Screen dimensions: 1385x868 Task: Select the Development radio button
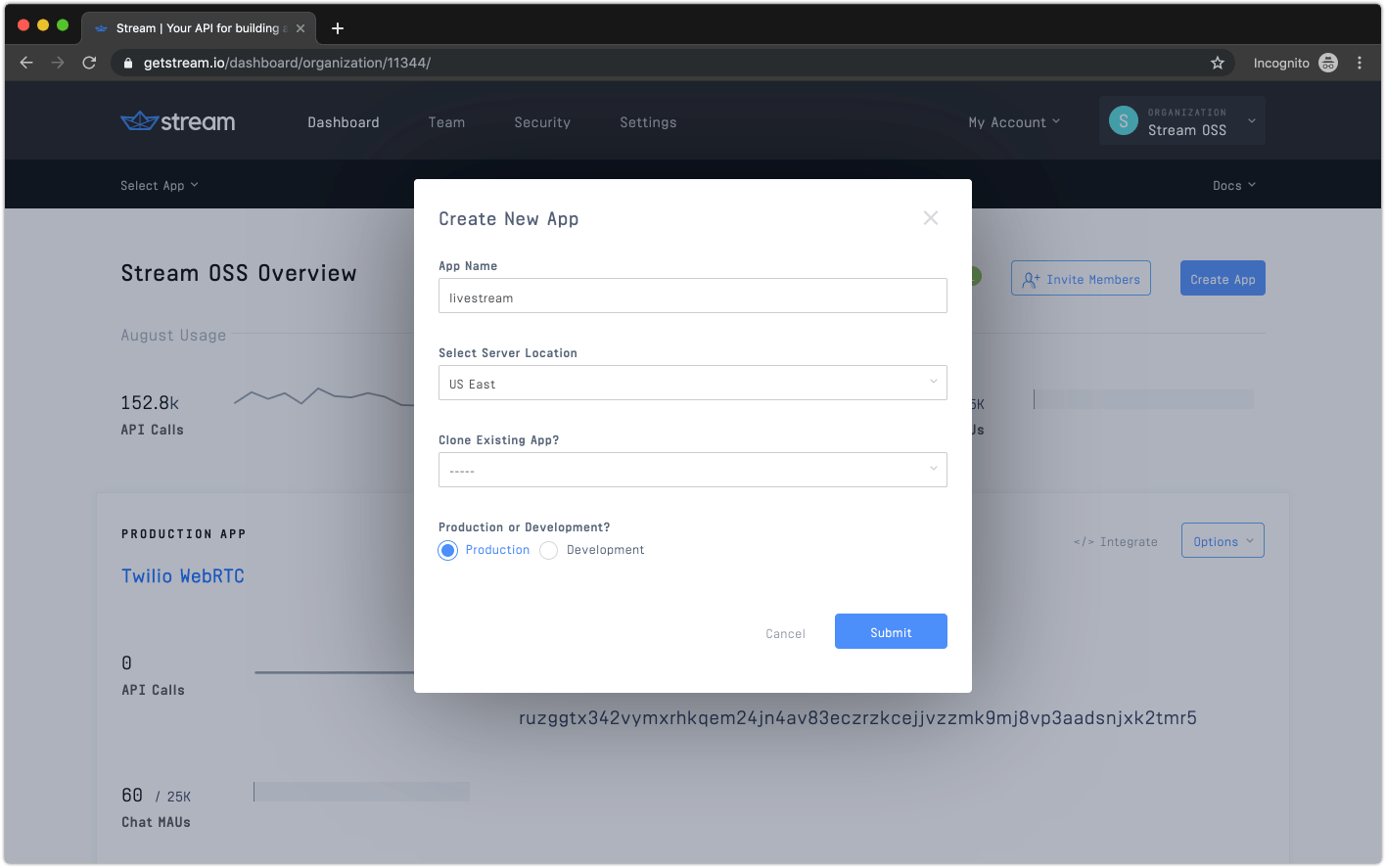click(x=549, y=550)
